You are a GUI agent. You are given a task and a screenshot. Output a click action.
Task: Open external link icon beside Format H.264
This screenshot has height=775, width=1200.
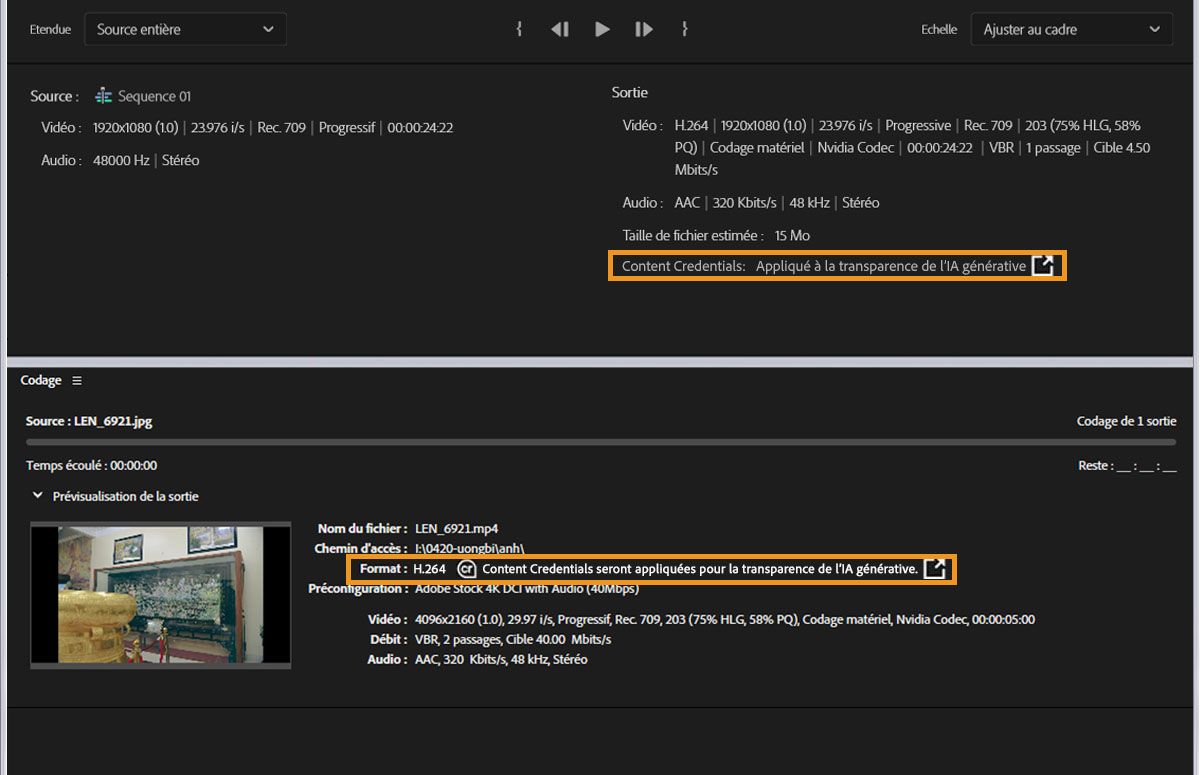click(934, 569)
